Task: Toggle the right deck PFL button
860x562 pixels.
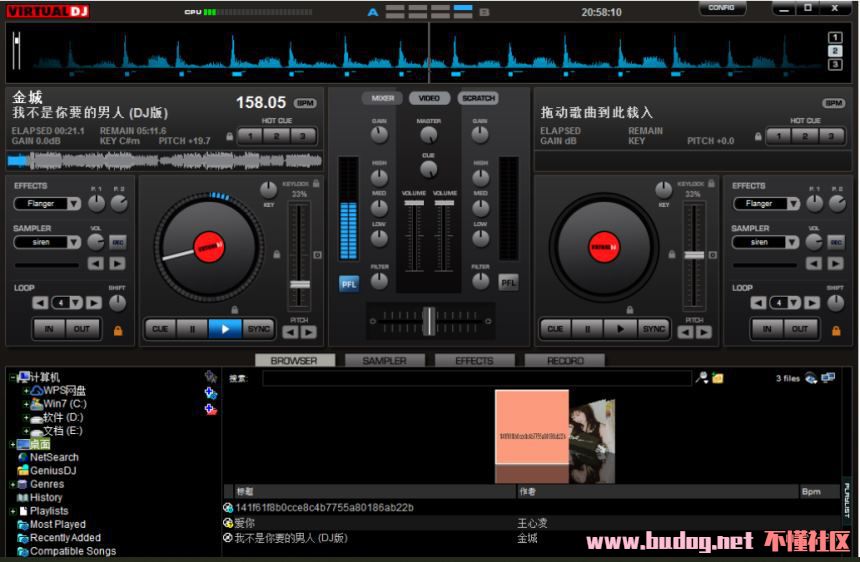Action: (508, 283)
